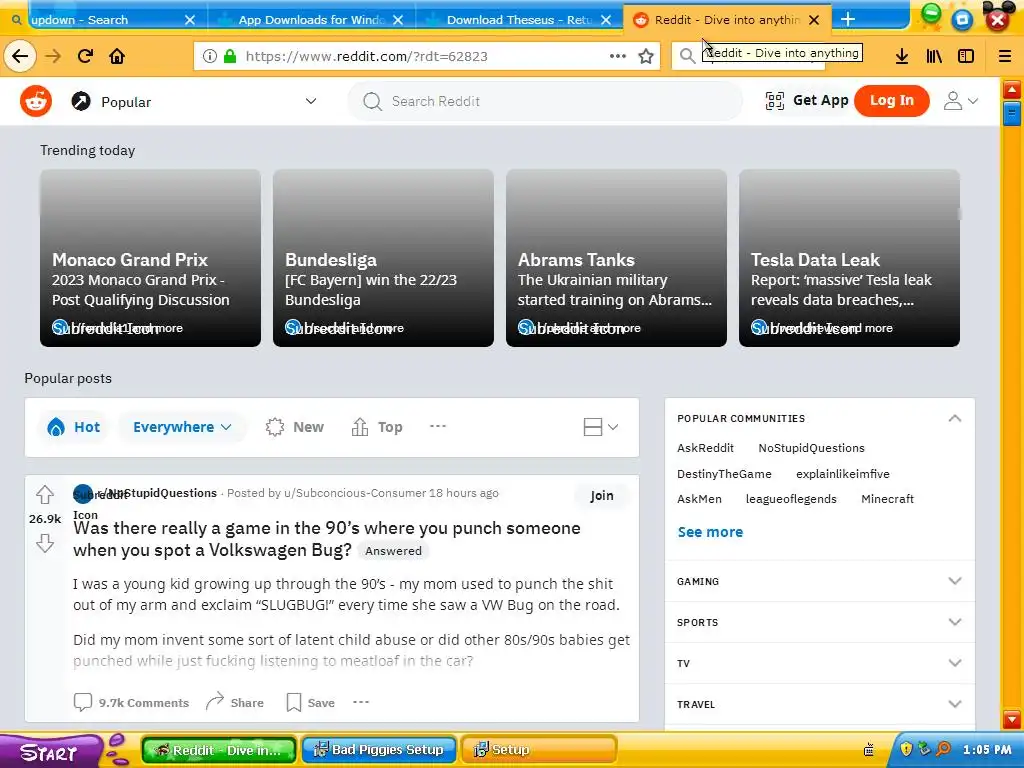1024x768 pixels.
Task: Open the Monaco Grand Prix trending card
Action: (150, 258)
